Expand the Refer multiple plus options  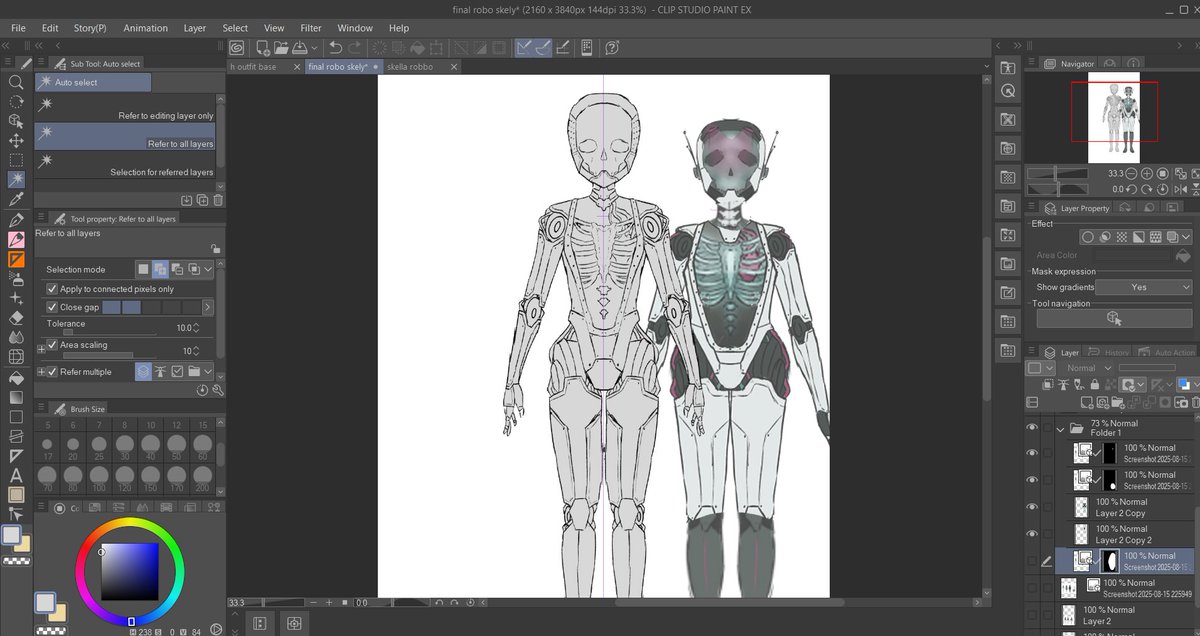point(41,372)
